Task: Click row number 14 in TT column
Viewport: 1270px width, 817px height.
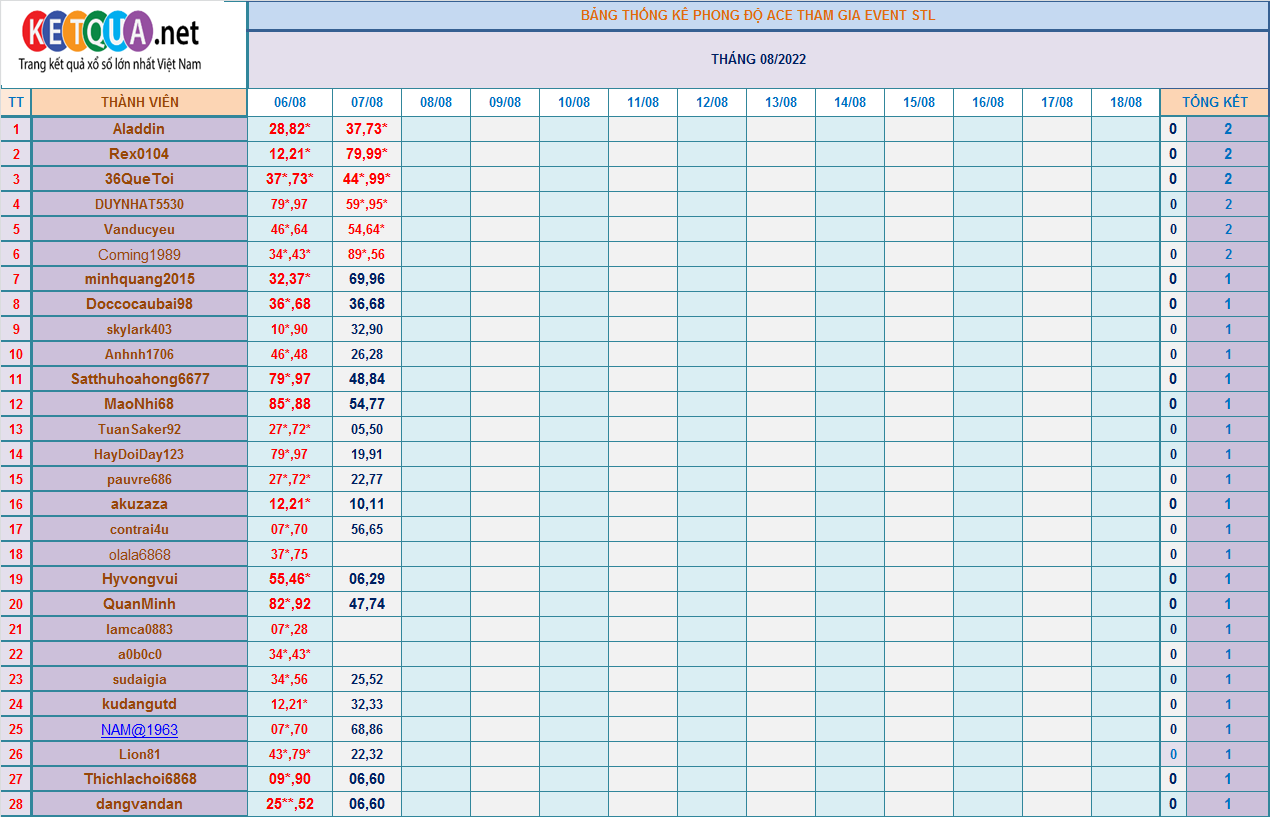Action: coord(16,454)
